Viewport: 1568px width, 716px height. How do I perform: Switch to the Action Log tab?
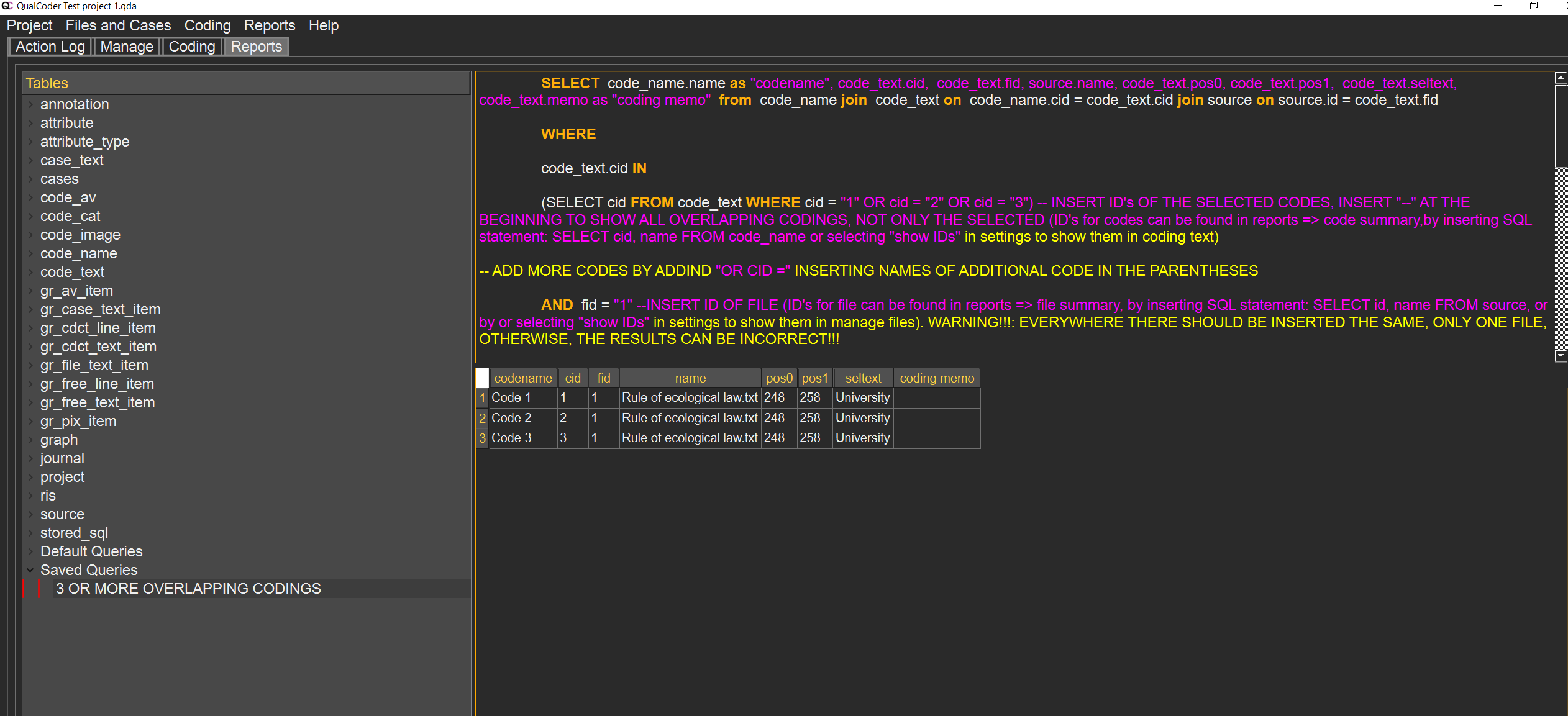(50, 46)
